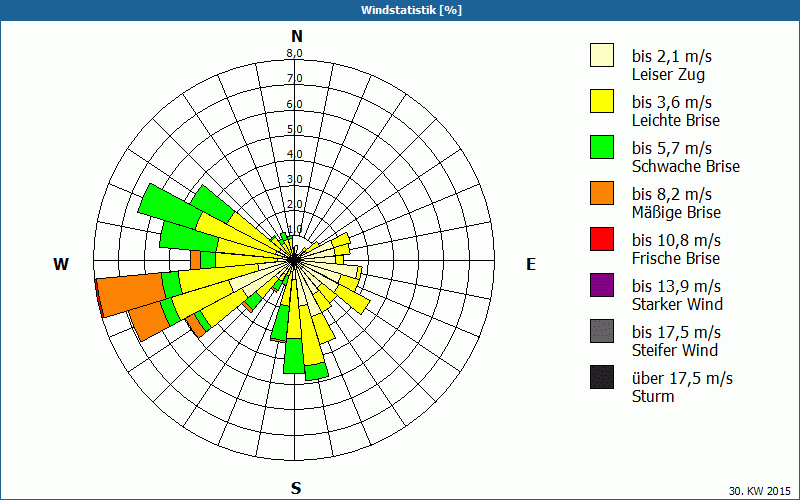This screenshot has width=800, height=500.
Task: Click the 'bis 10,8 m/s' legend text
Action: [x=677, y=240]
